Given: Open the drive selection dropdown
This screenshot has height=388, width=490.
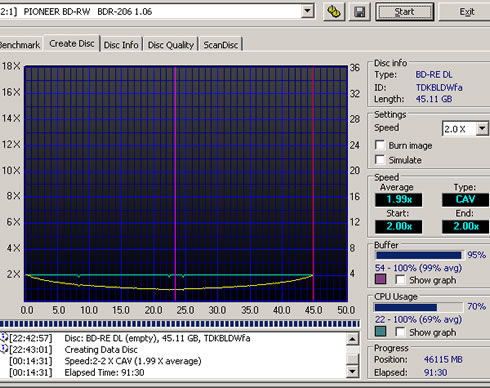Looking at the screenshot, I should tap(307, 11).
